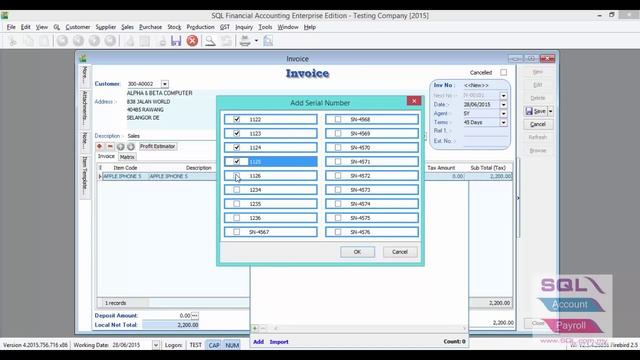640x360 pixels.
Task: Click the Add link in serial panel
Action: pos(258,342)
